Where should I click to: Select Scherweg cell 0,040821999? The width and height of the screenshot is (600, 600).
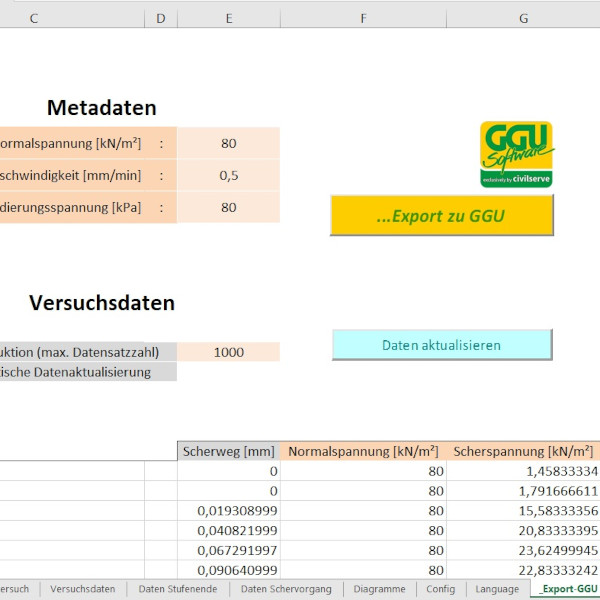pos(229,531)
